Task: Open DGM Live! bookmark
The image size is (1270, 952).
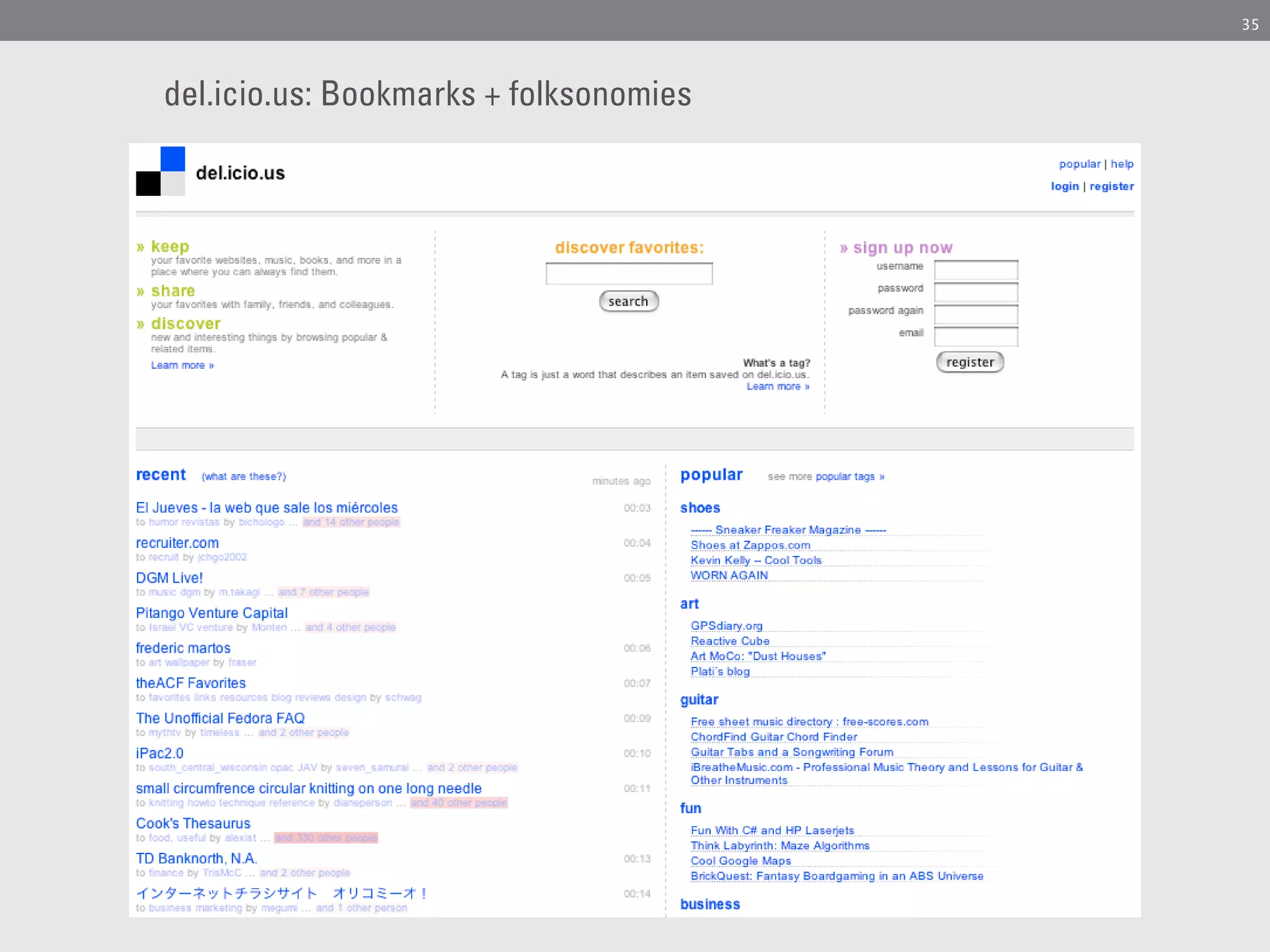Action: 169,578
